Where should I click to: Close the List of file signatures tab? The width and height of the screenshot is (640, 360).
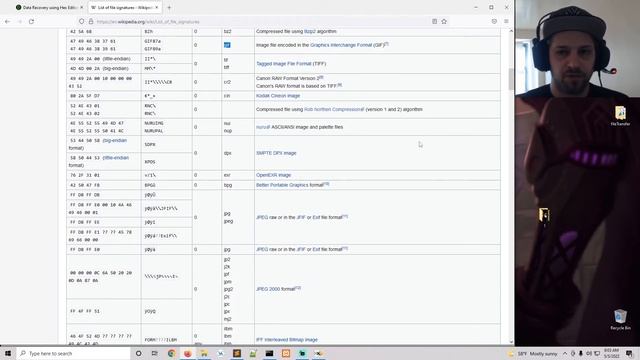(x=157, y=7)
